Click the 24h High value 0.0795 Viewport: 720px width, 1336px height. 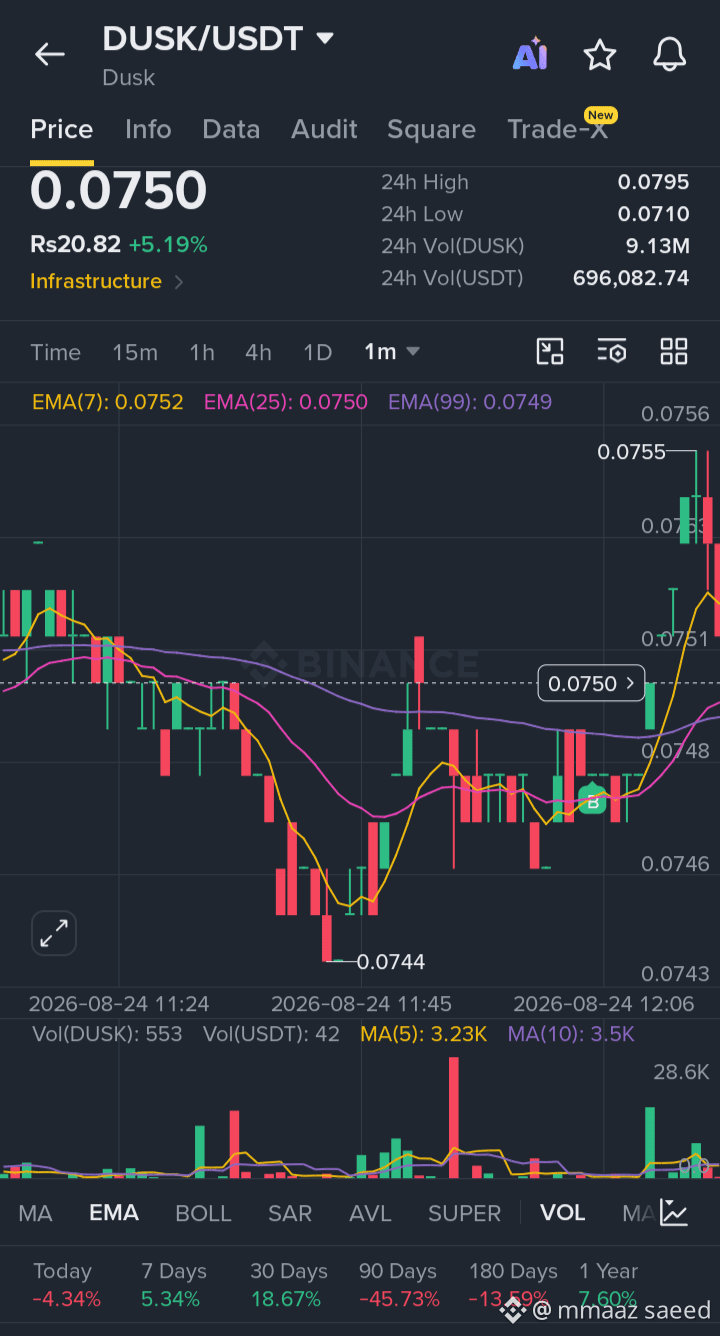pos(653,182)
